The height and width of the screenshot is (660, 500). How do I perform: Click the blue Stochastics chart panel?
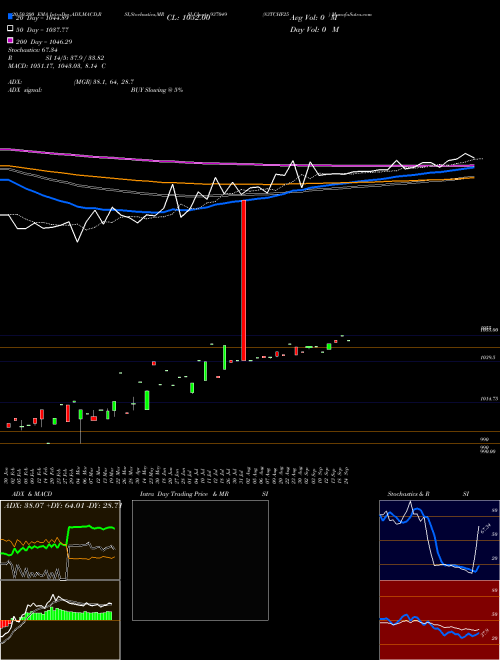439,540
